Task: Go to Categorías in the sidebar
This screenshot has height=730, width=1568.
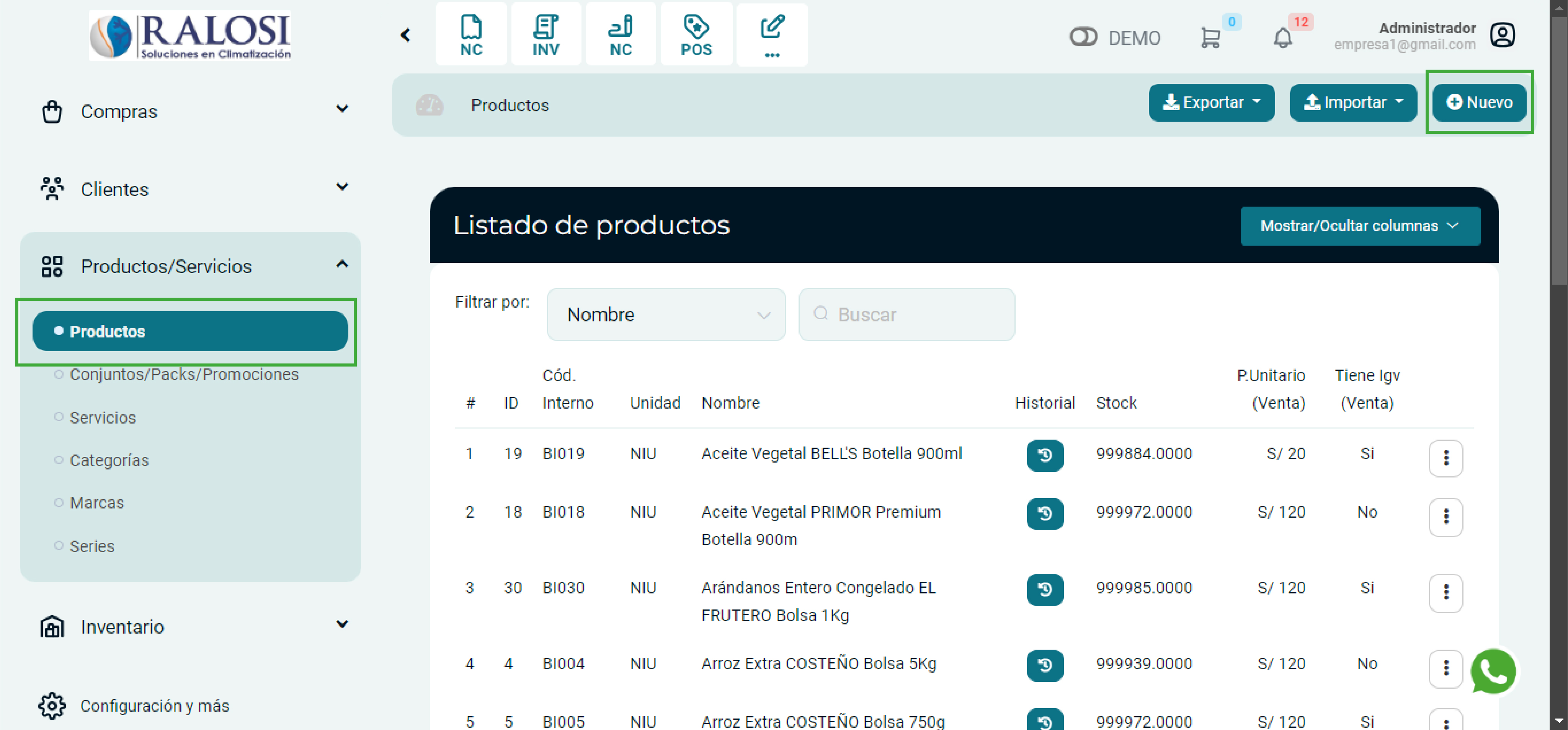Action: tap(109, 460)
